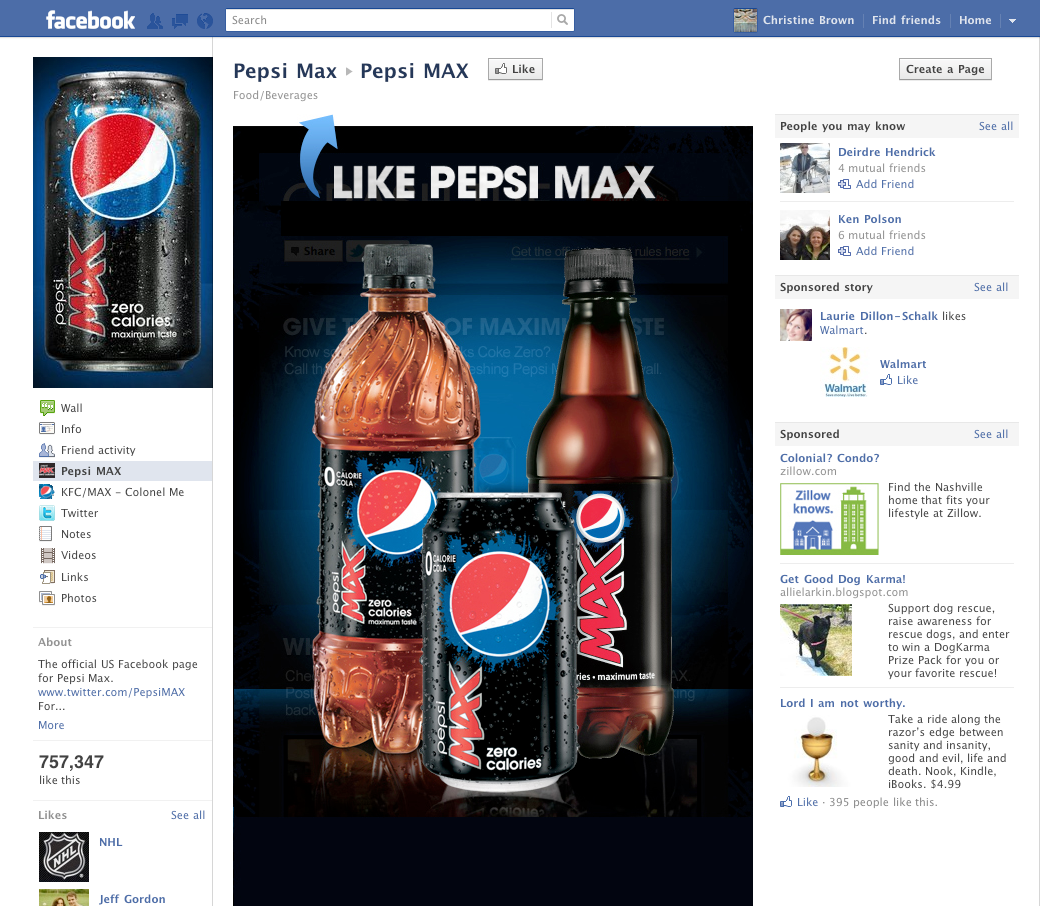Open messages icon in top bar
The width and height of the screenshot is (1040, 906).
[x=179, y=21]
